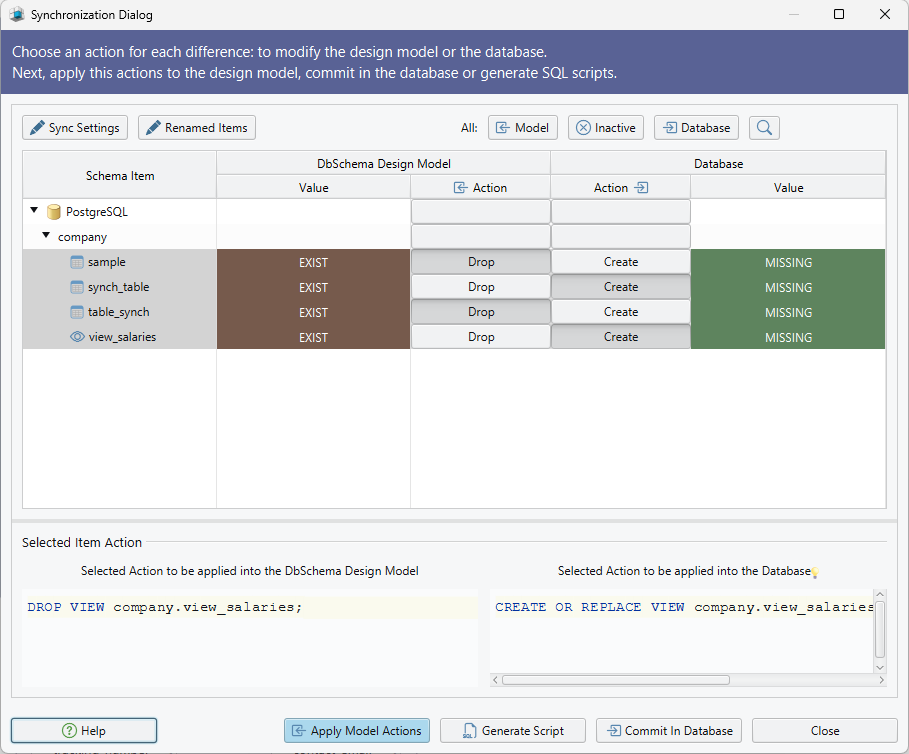Click the sample table icon
Screen dimensions: 909x754
(77, 262)
